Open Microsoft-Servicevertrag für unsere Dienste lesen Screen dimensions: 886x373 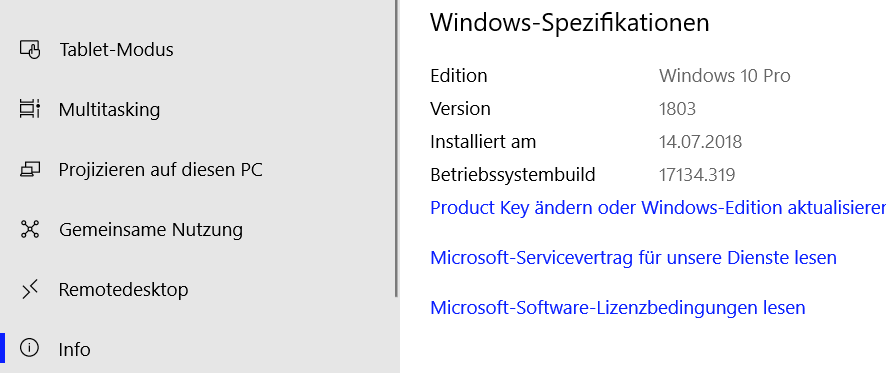click(633, 258)
